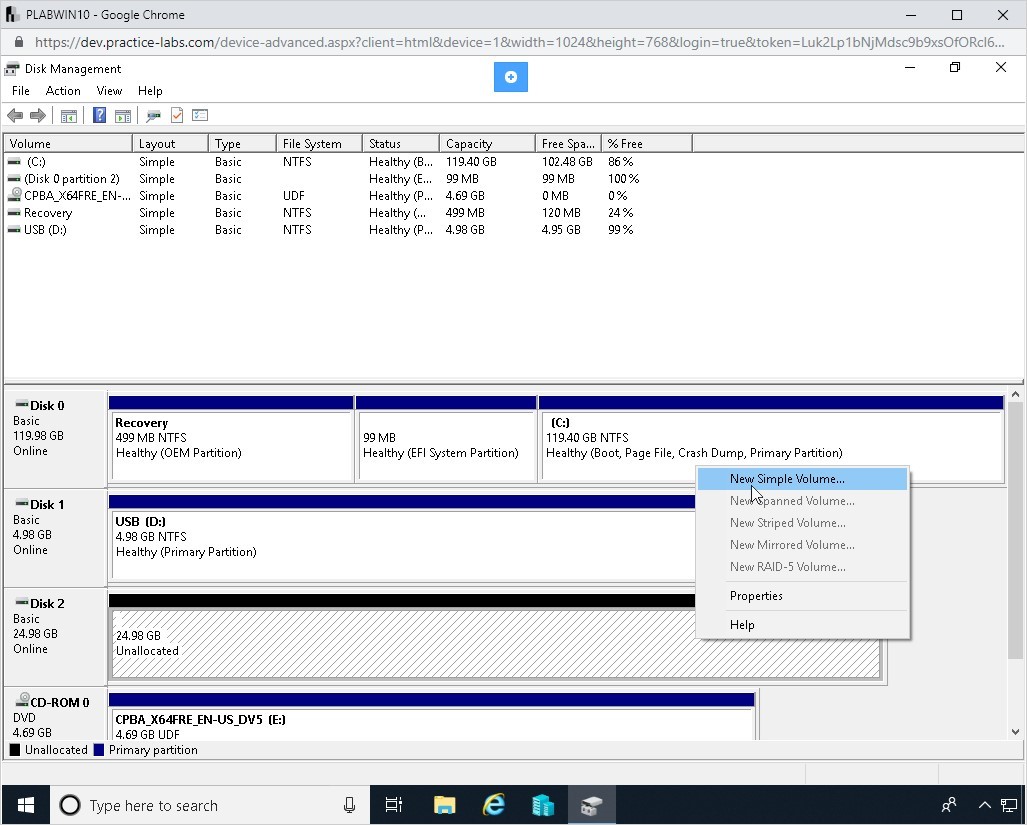Image resolution: width=1027 pixels, height=825 pixels.
Task: Open the People icon in the system tray
Action: click(x=949, y=804)
